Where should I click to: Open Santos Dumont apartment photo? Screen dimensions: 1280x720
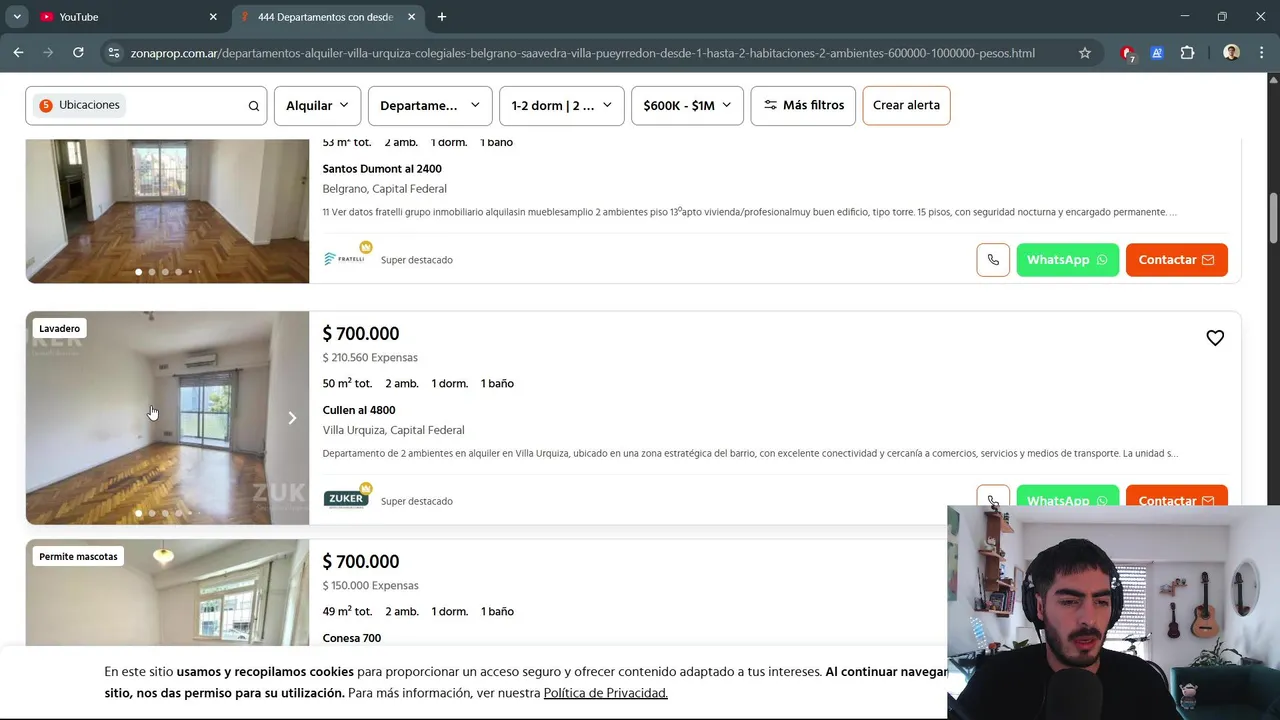(x=167, y=211)
